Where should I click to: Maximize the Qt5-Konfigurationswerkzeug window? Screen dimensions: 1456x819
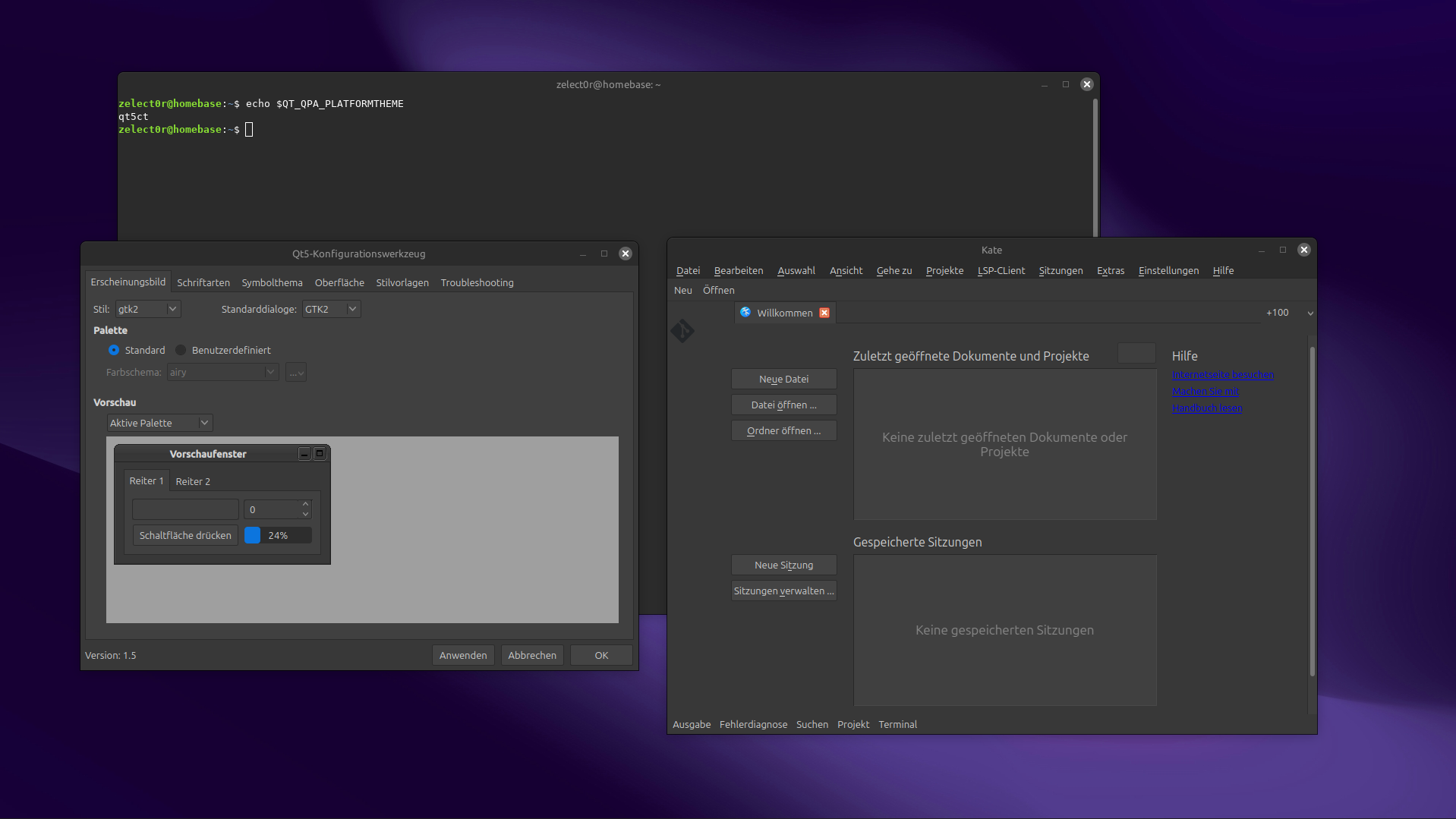click(x=604, y=254)
